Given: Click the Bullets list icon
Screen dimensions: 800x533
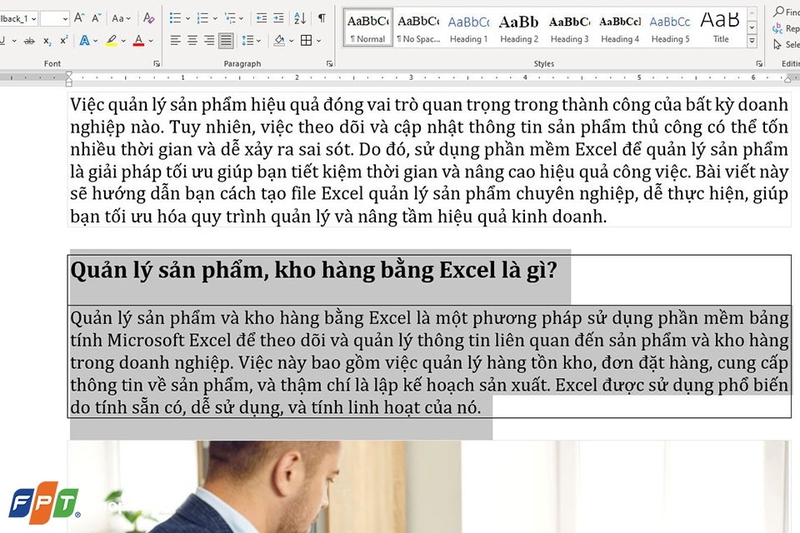Looking at the screenshot, I should click(175, 18).
